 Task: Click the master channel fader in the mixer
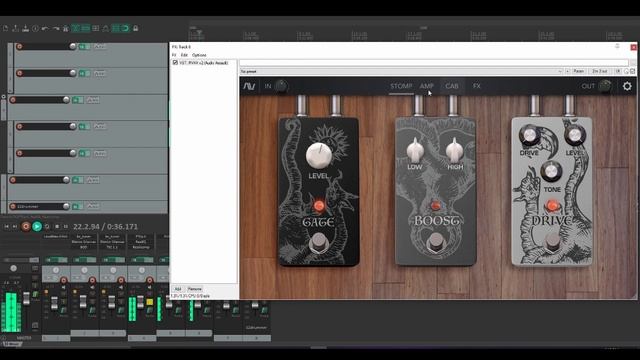pyautogui.click(x=27, y=298)
